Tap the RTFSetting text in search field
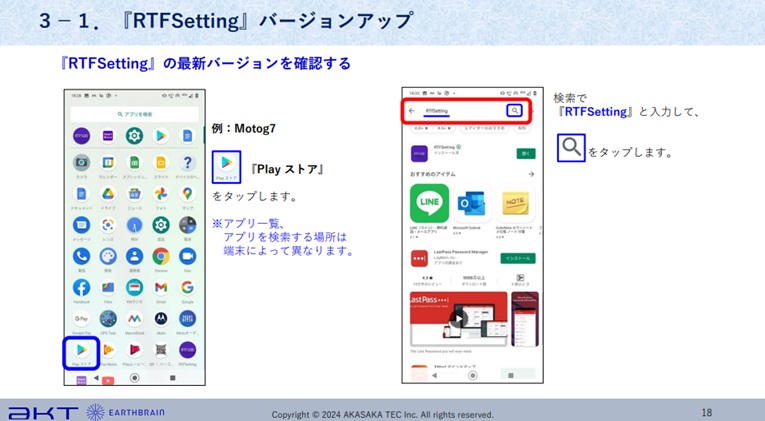Image resolution: width=765 pixels, height=421 pixels. coord(437,111)
